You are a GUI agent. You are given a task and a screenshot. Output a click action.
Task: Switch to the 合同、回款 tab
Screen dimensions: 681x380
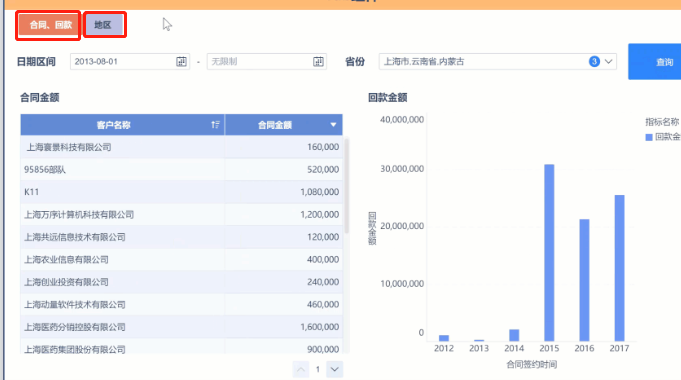click(49, 25)
